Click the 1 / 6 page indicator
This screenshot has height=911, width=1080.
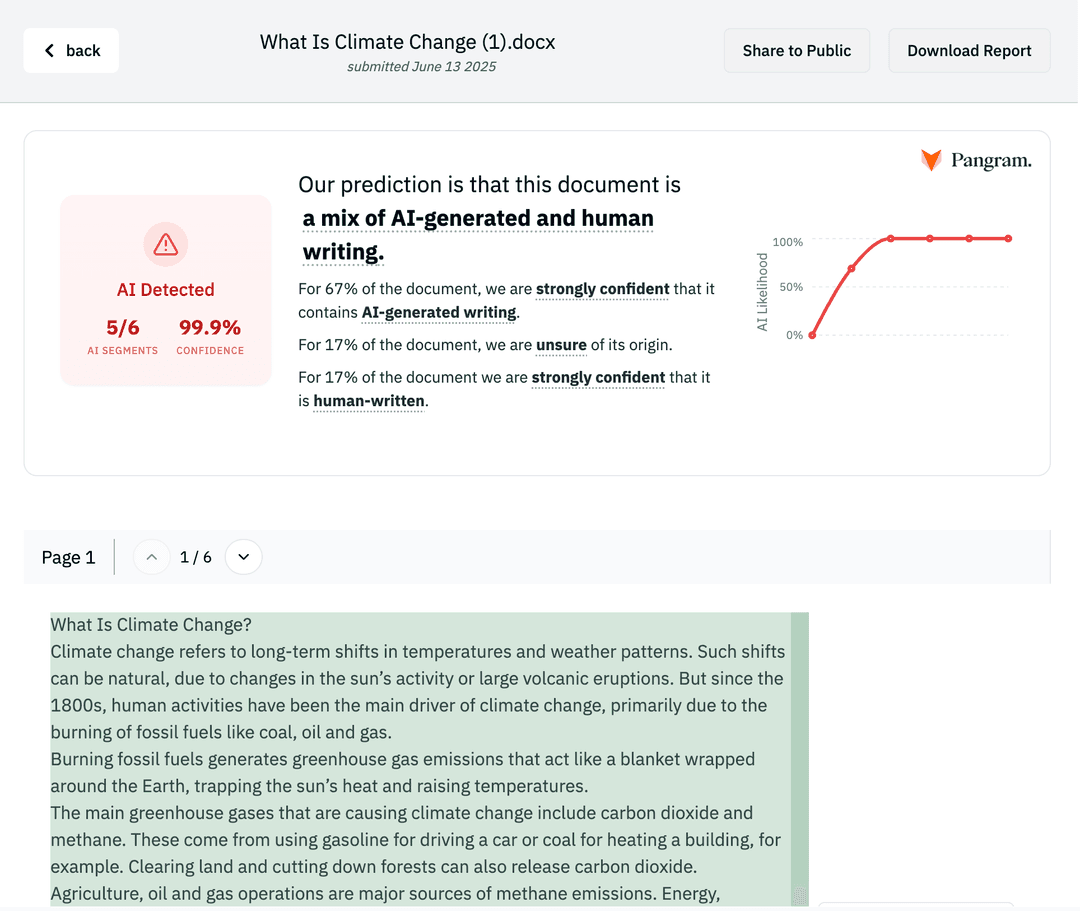[x=197, y=556]
